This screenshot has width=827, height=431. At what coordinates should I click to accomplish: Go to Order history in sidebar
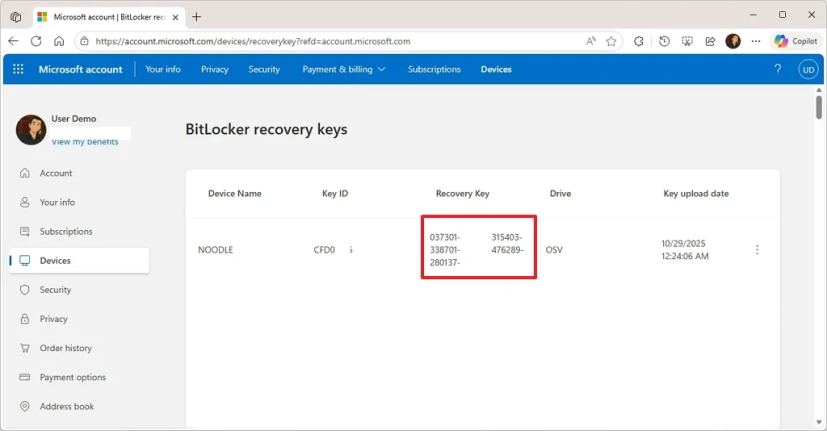65,348
